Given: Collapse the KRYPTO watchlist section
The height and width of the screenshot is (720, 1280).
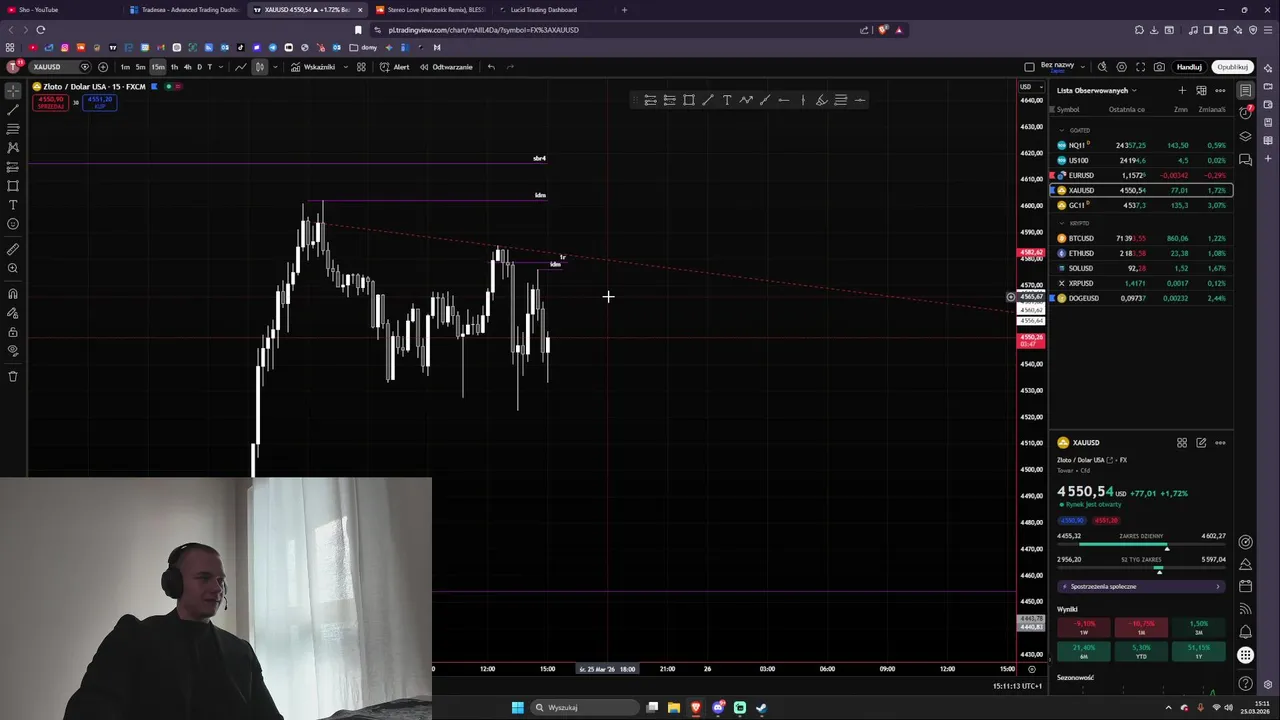Looking at the screenshot, I should coord(1062,223).
